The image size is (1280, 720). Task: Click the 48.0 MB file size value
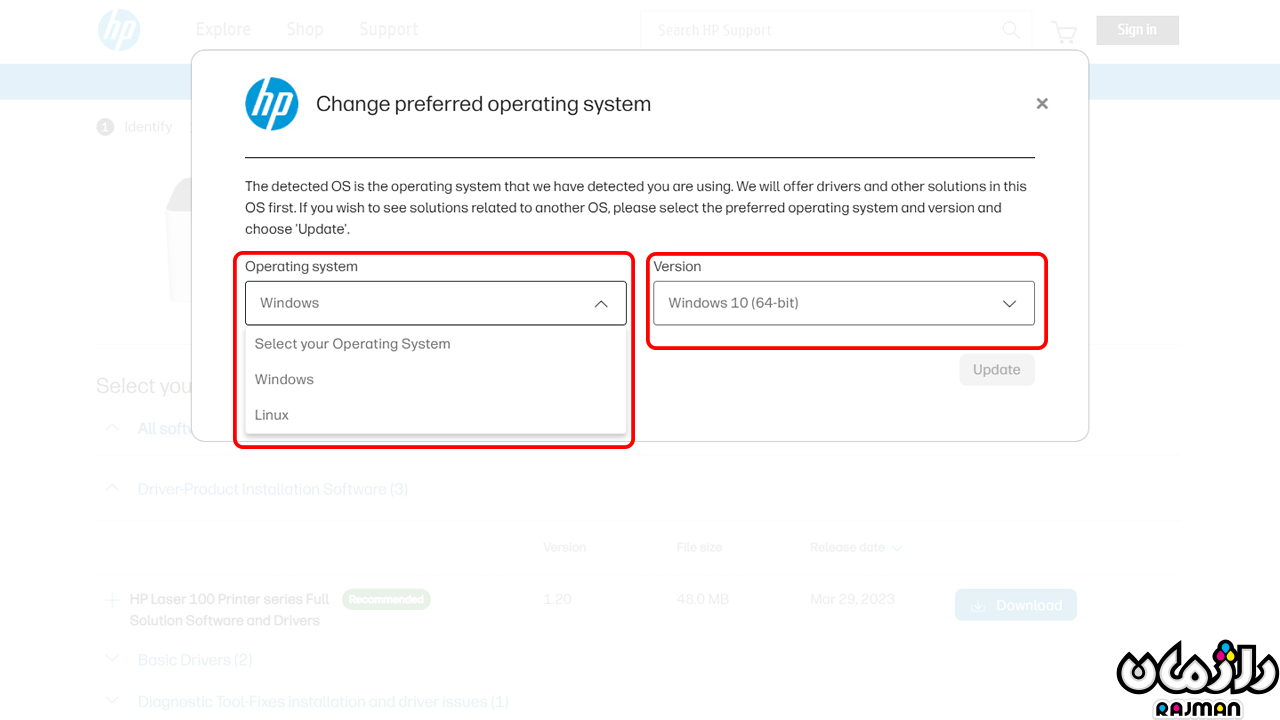pos(702,599)
